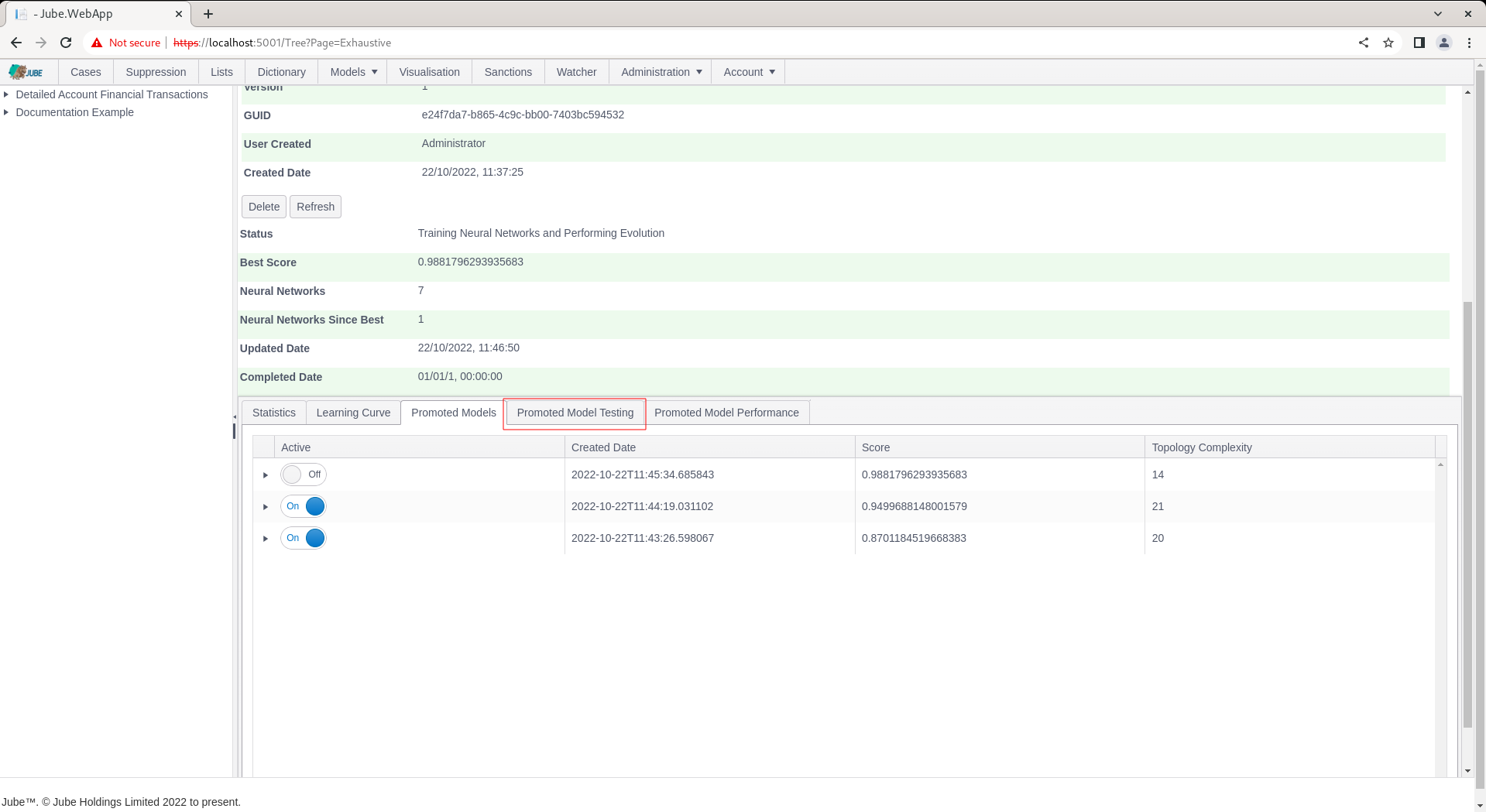The height and width of the screenshot is (812, 1486).
Task: Click the Jube logo icon
Action: click(x=26, y=72)
